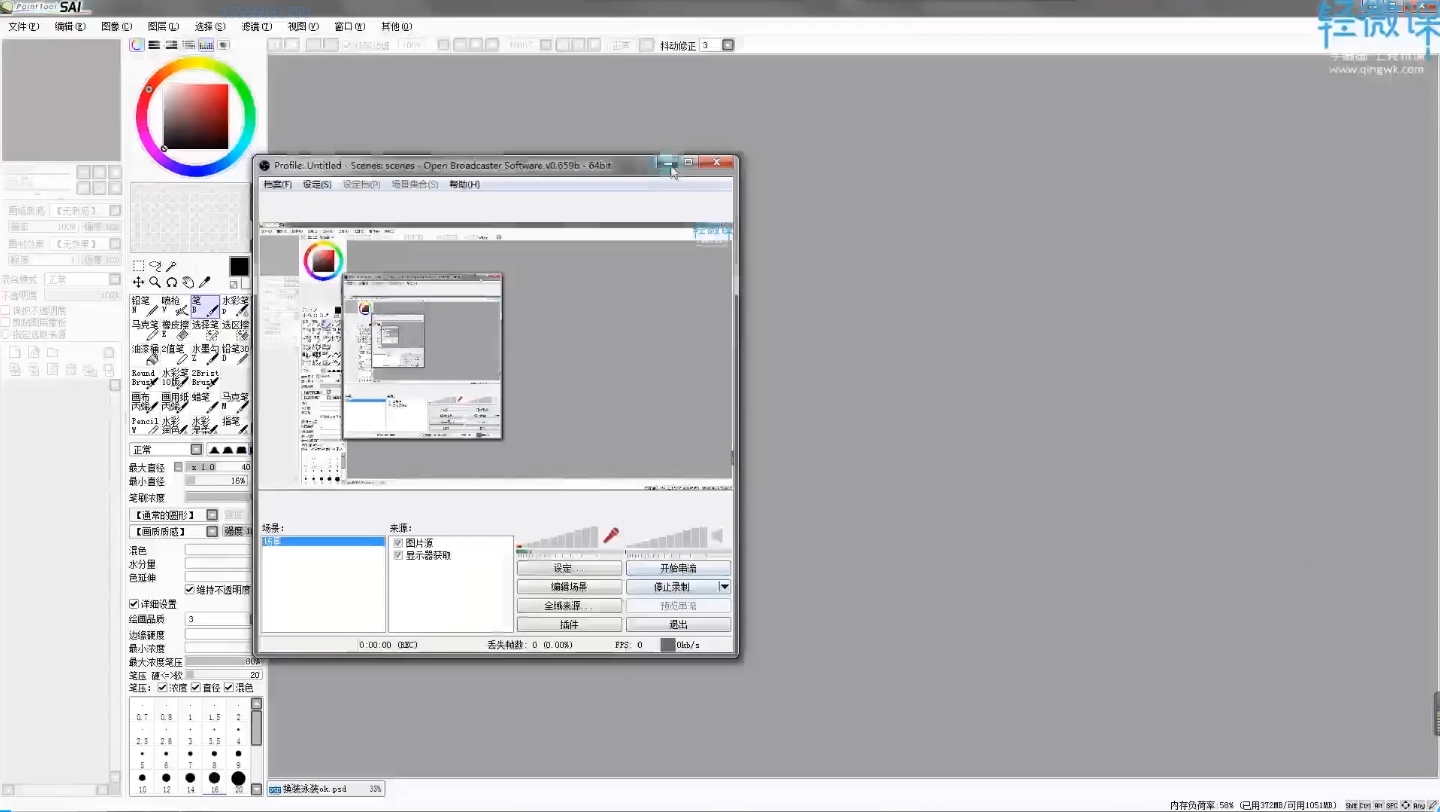Screen dimensions: 1440x812
Task: Show the color wheel panel
Action: click(137, 45)
